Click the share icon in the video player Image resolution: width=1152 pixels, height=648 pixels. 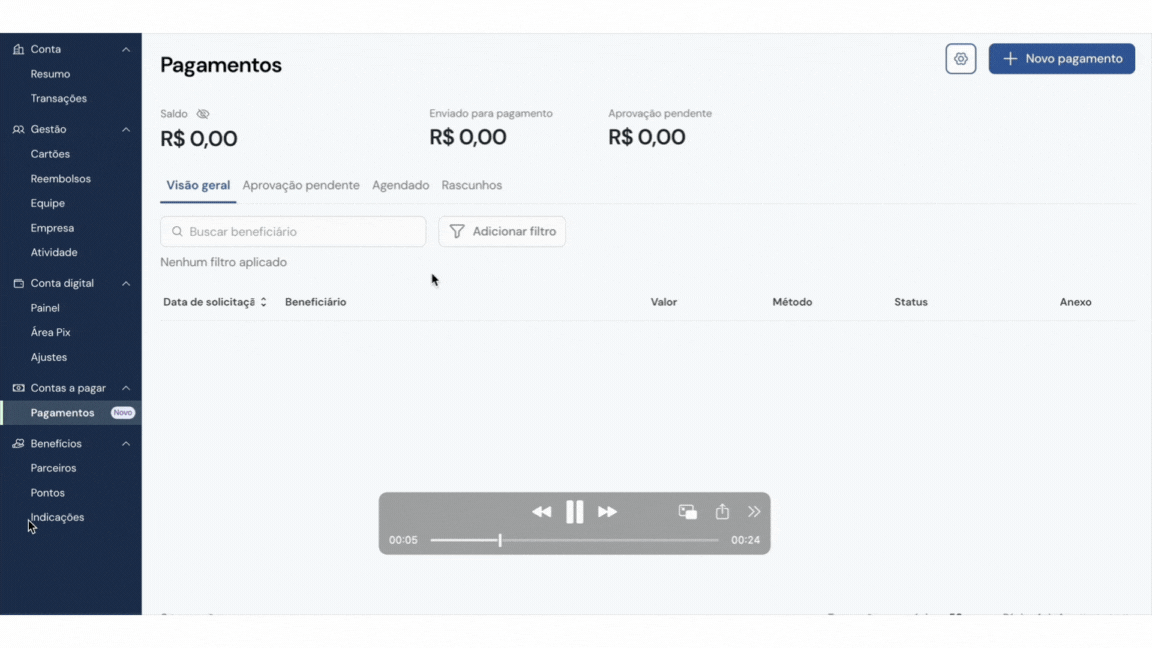coord(722,511)
